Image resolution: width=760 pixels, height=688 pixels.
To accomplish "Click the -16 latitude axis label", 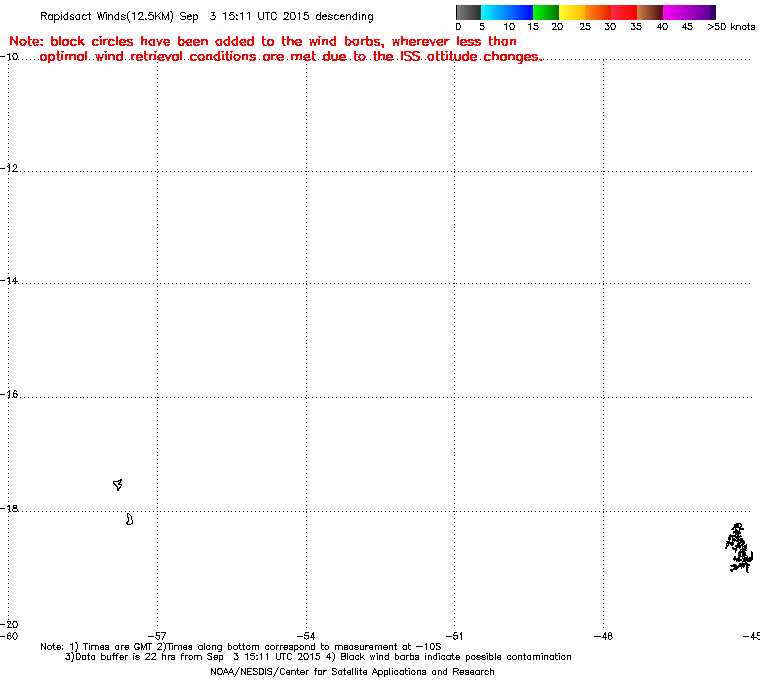I will click(x=10, y=394).
